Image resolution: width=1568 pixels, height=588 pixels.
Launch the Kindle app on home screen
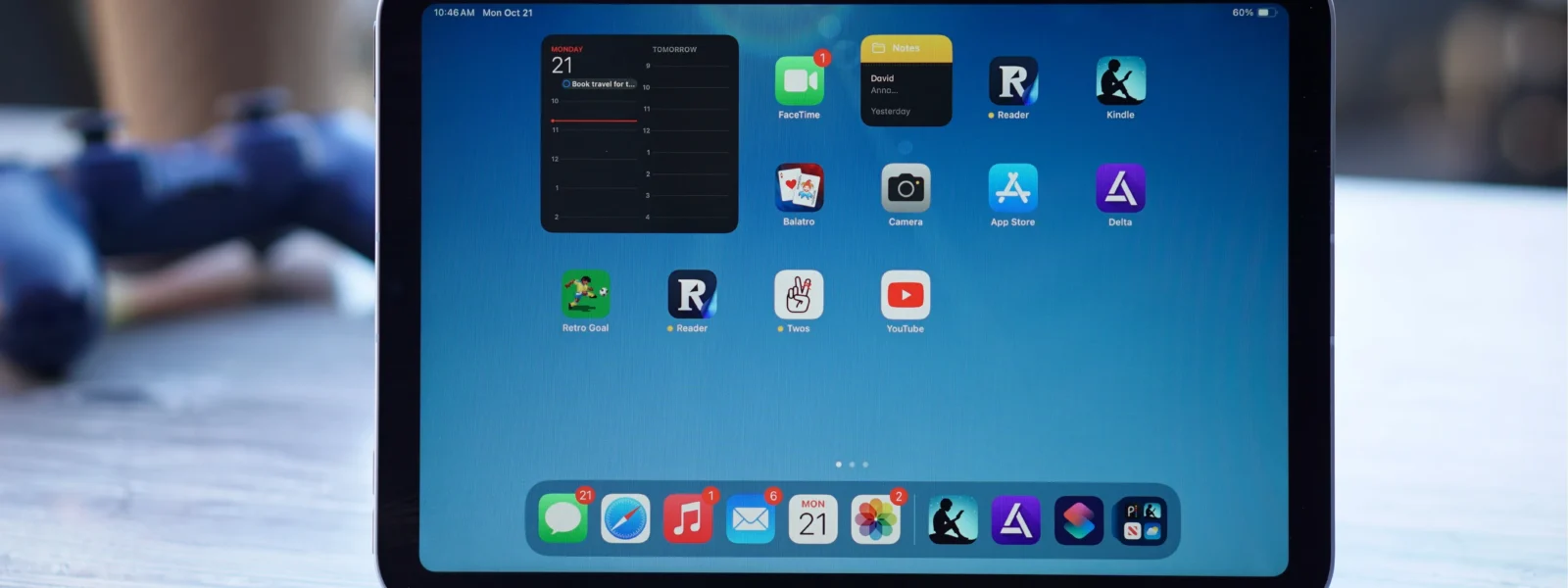click(x=1120, y=80)
